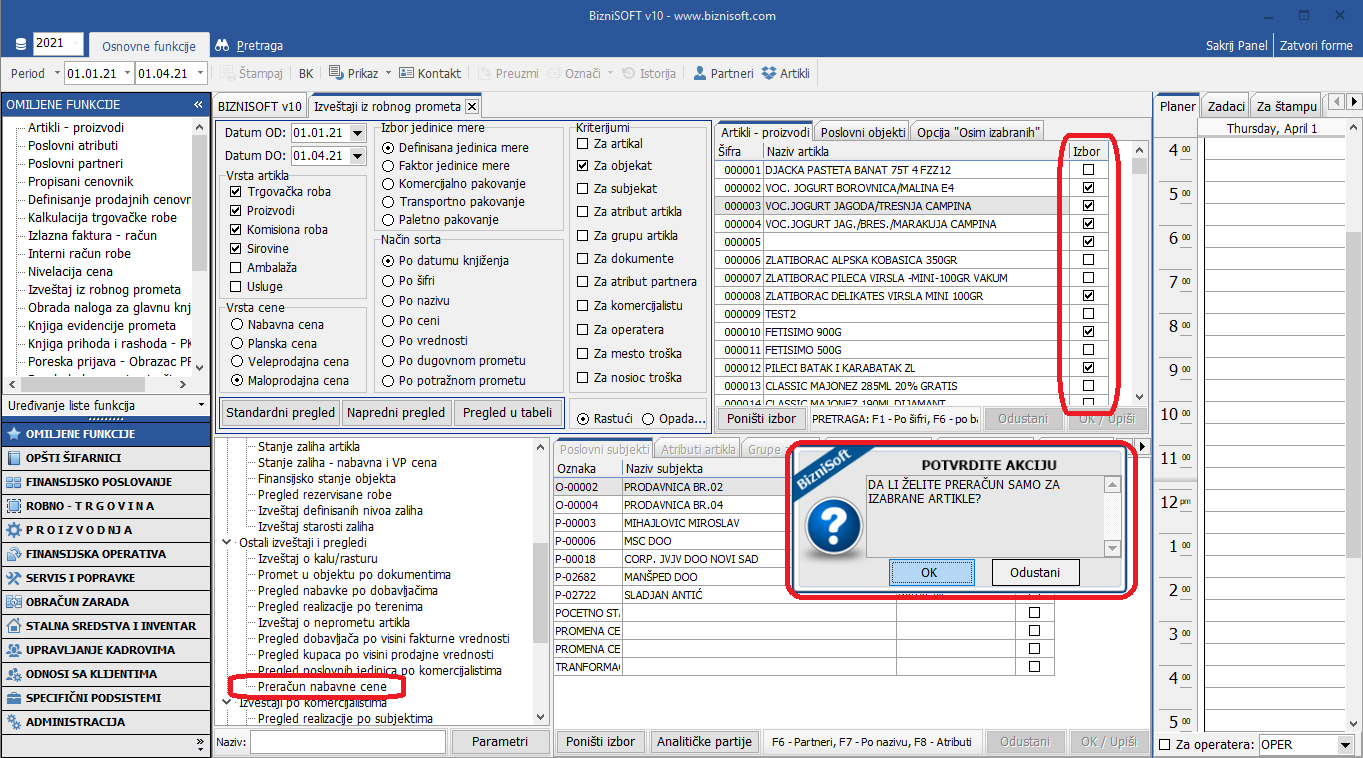Select Faktor jedinice mere radio option
Screen dimensions: 1363x758
tap(389, 166)
